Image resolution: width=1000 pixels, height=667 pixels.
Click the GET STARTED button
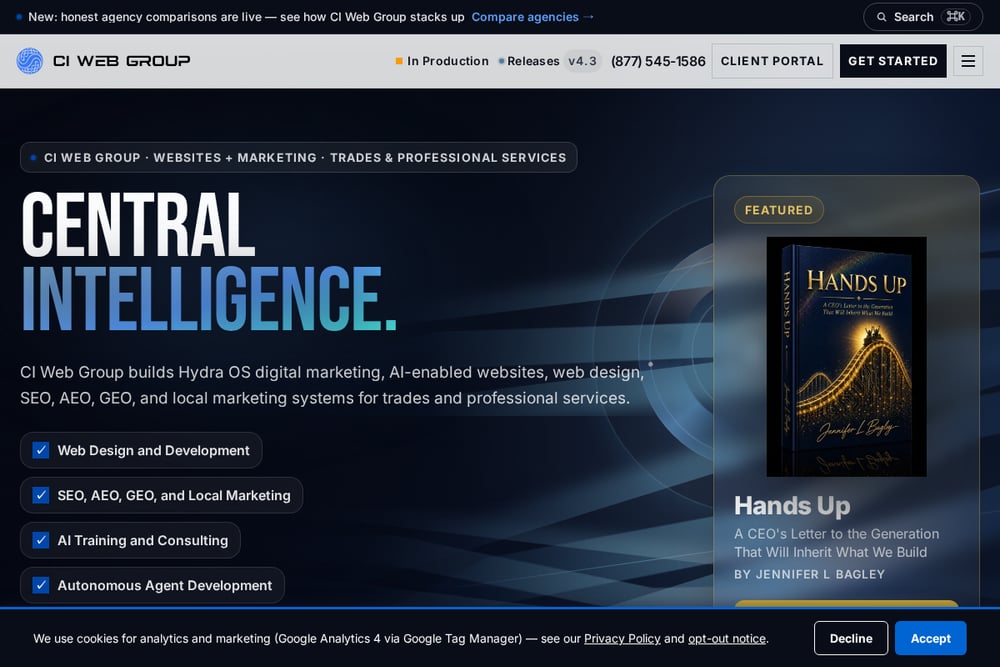coord(893,61)
